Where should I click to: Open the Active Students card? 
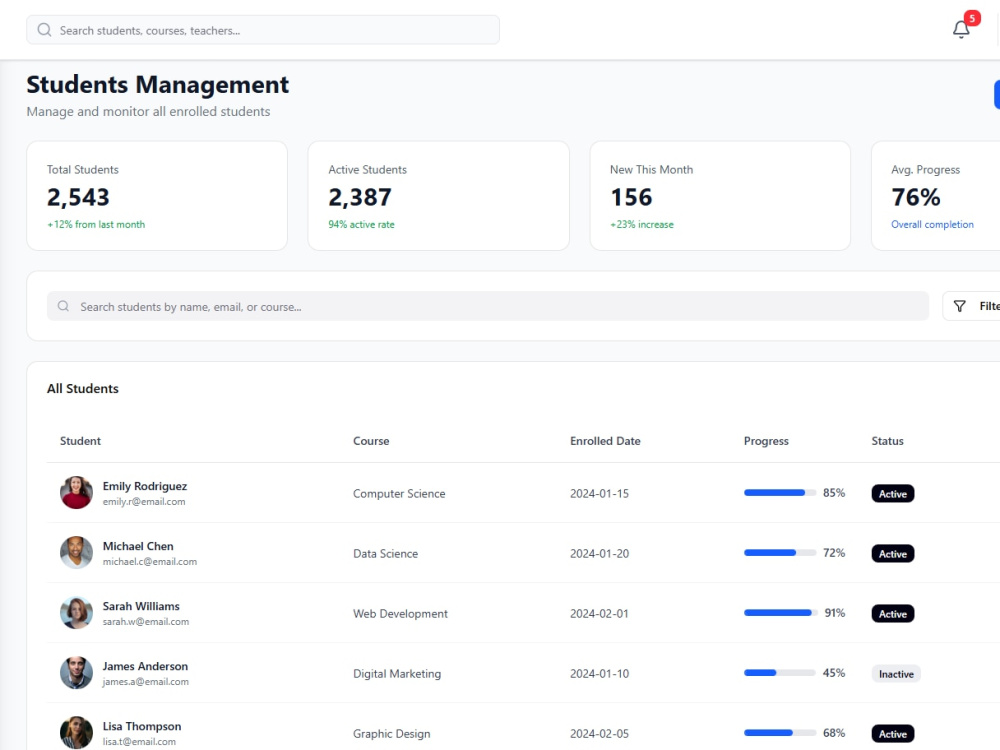(x=439, y=196)
